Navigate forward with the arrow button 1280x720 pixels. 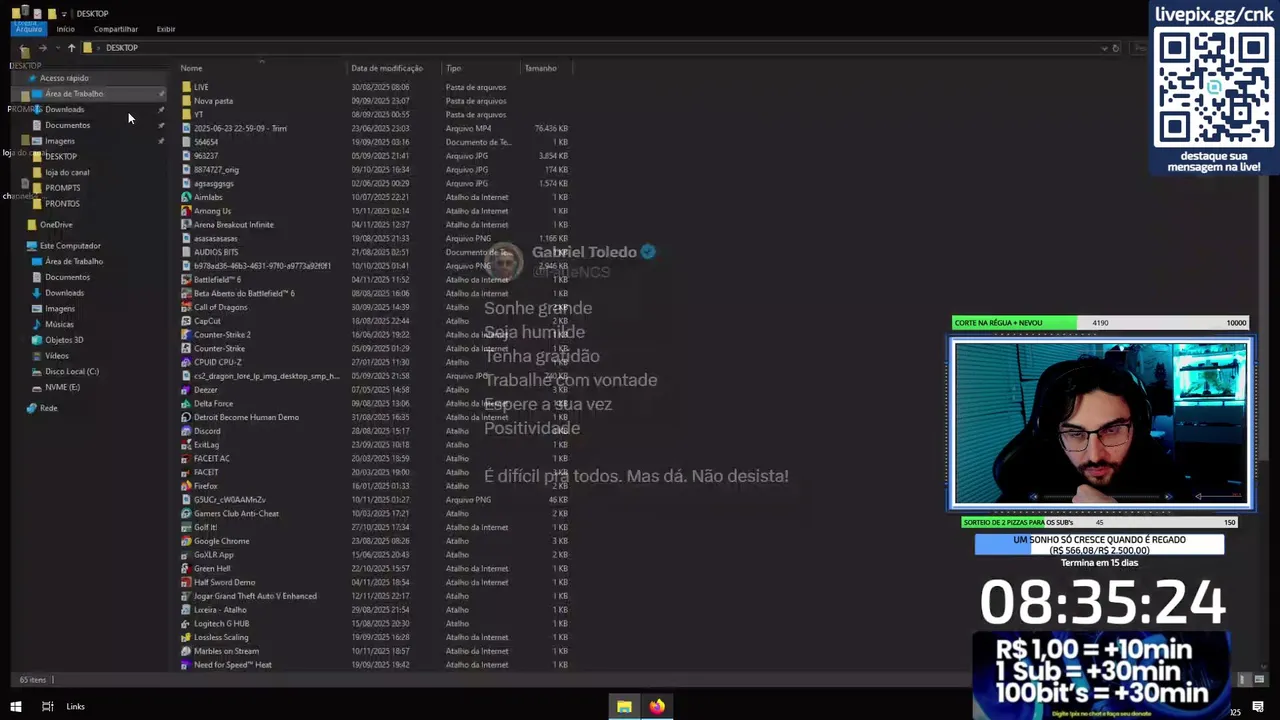coord(42,48)
